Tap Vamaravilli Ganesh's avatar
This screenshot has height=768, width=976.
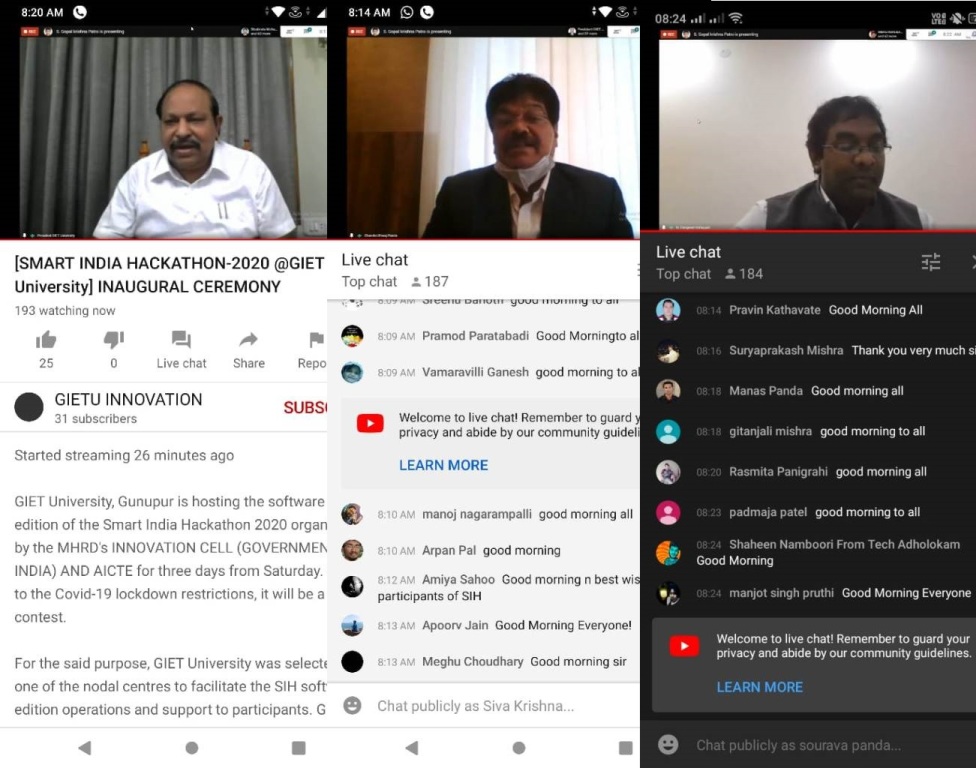point(352,372)
